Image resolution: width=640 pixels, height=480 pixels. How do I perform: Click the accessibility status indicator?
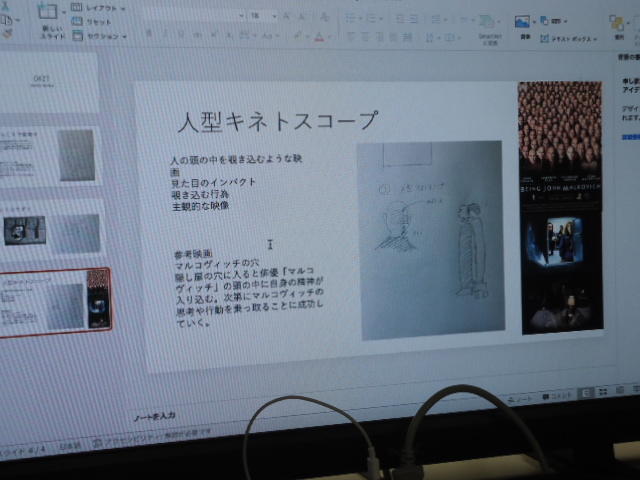(152, 437)
